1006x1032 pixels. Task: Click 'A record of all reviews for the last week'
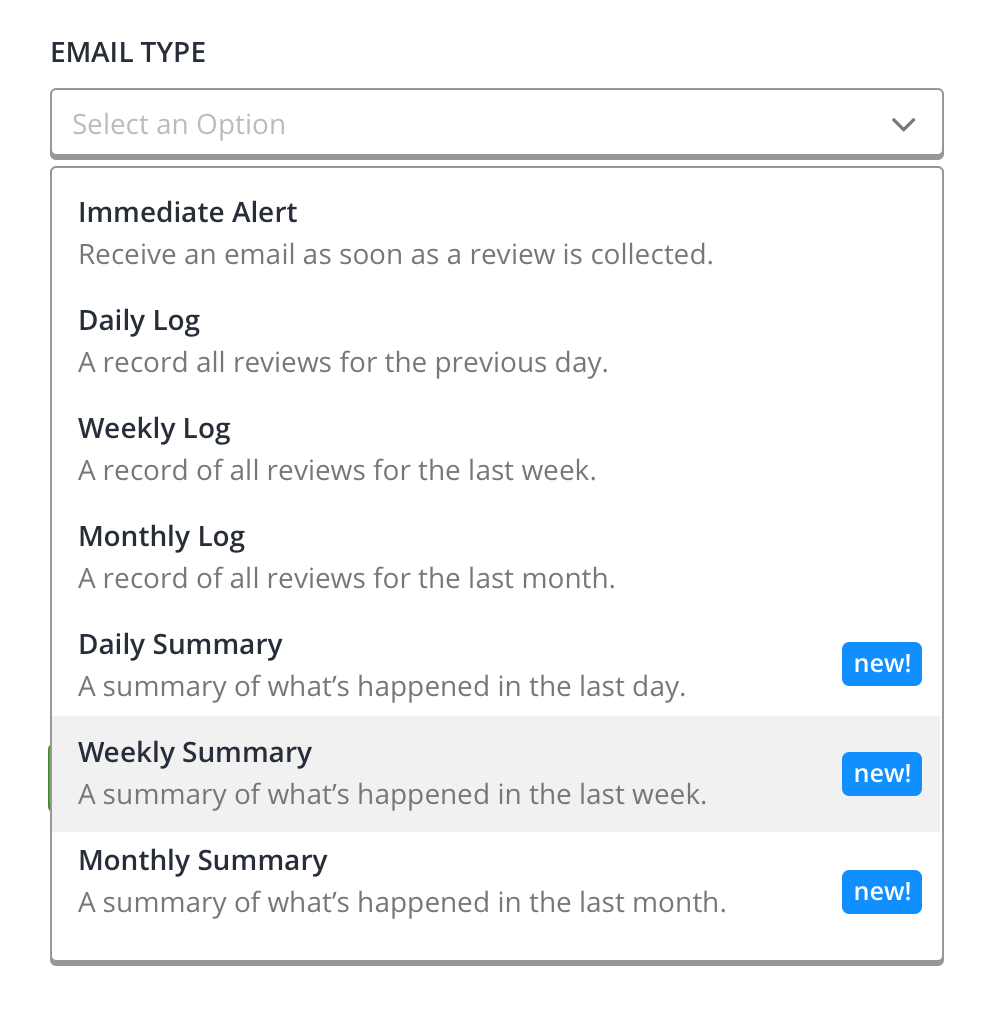tap(337, 471)
